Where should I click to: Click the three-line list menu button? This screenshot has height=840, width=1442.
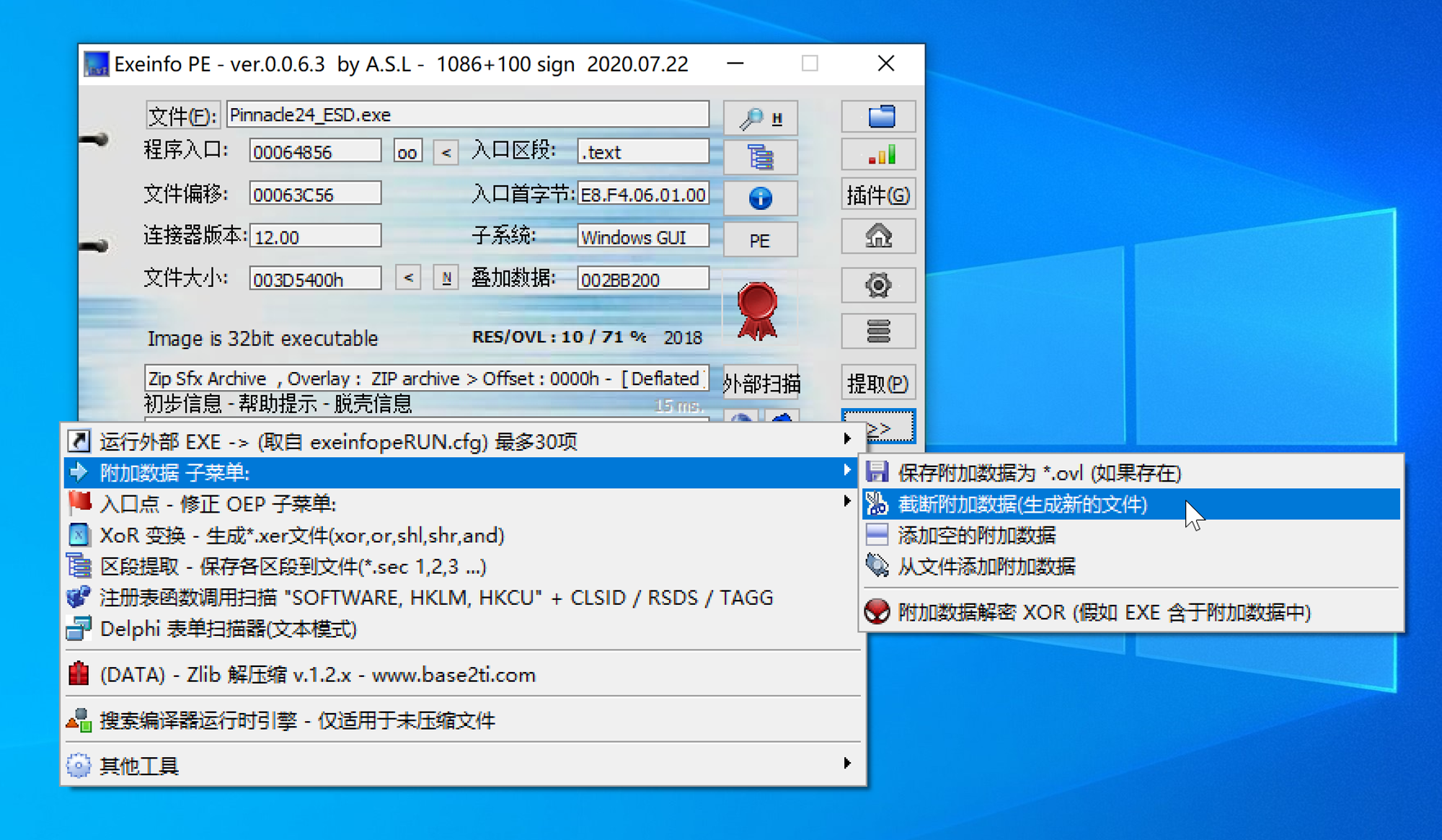click(878, 331)
